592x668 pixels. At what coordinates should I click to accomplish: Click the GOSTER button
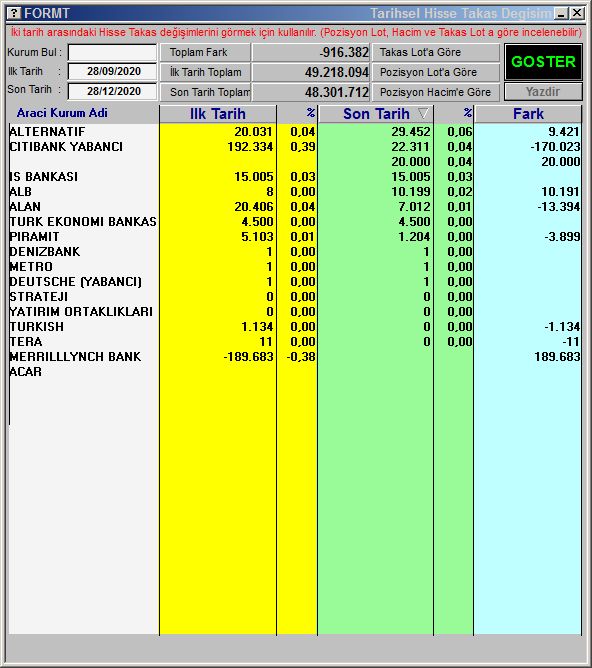coord(543,62)
